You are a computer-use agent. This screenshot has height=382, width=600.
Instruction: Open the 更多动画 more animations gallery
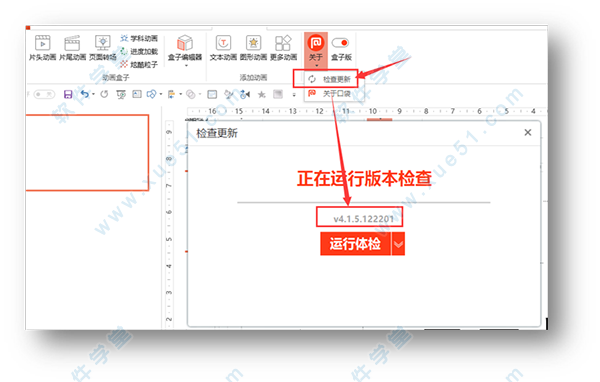tap(284, 48)
